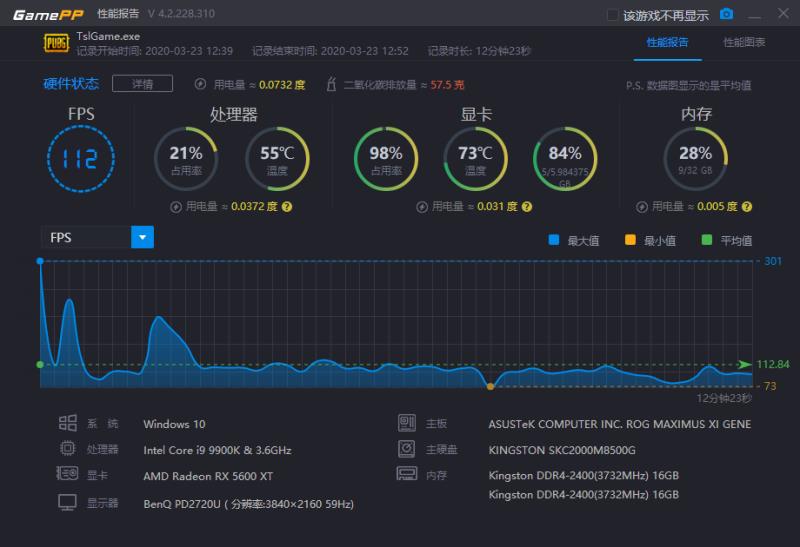Click the Windows 10 system text
The image size is (800, 547).
tap(174, 424)
